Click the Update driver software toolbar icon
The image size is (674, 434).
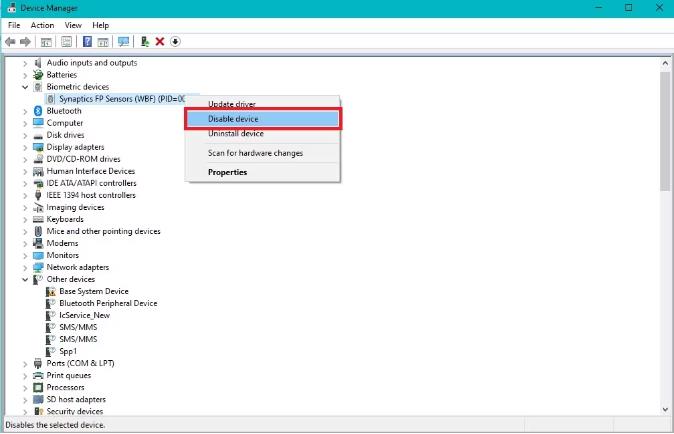coord(145,42)
